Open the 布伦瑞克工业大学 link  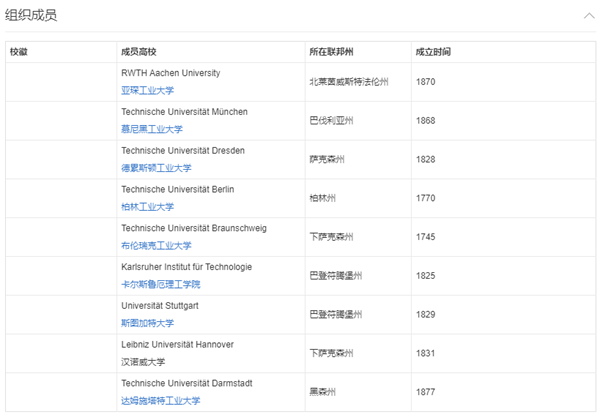(156, 246)
